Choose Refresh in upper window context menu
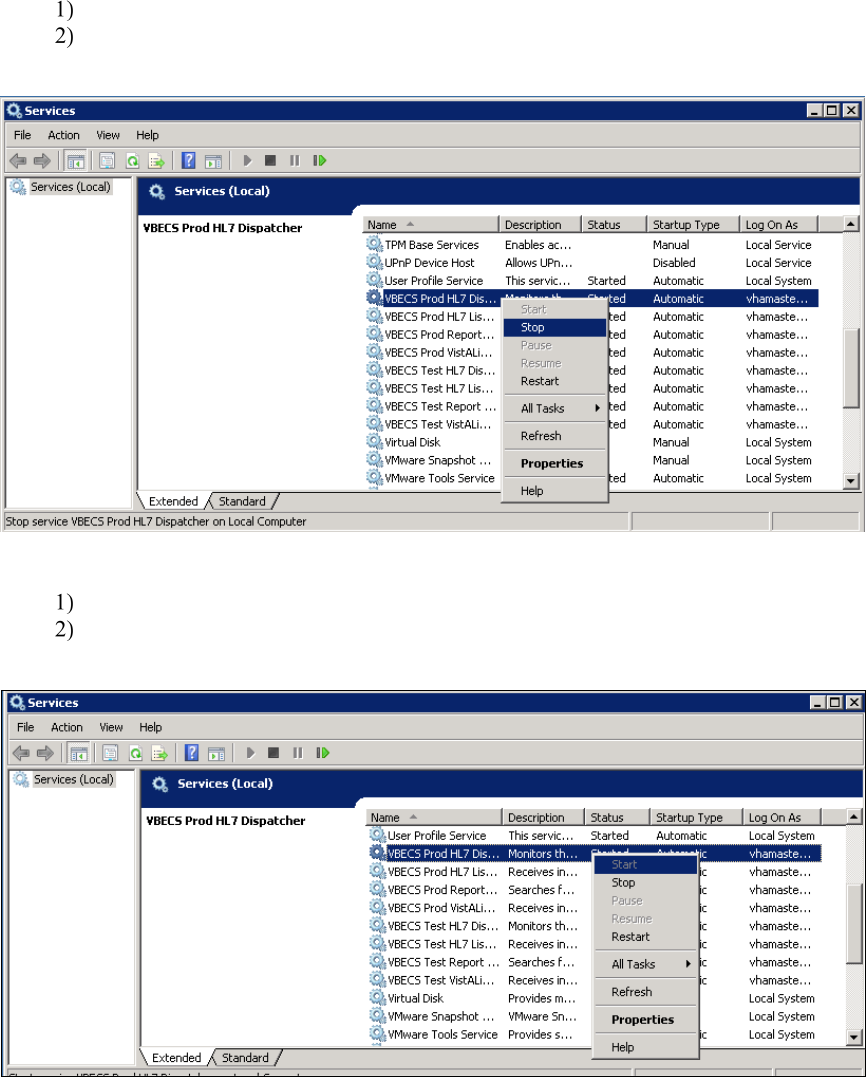Viewport: 866px width, 1077px height. point(555,436)
